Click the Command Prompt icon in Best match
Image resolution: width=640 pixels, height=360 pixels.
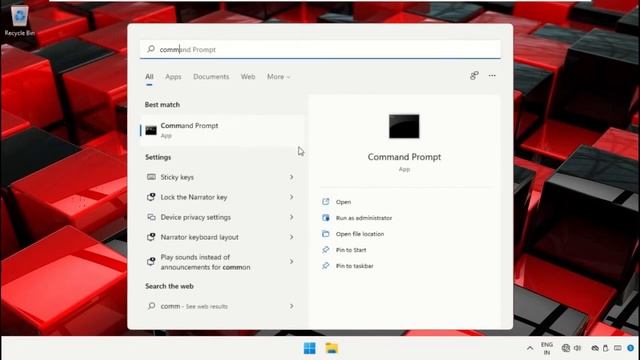pos(151,130)
